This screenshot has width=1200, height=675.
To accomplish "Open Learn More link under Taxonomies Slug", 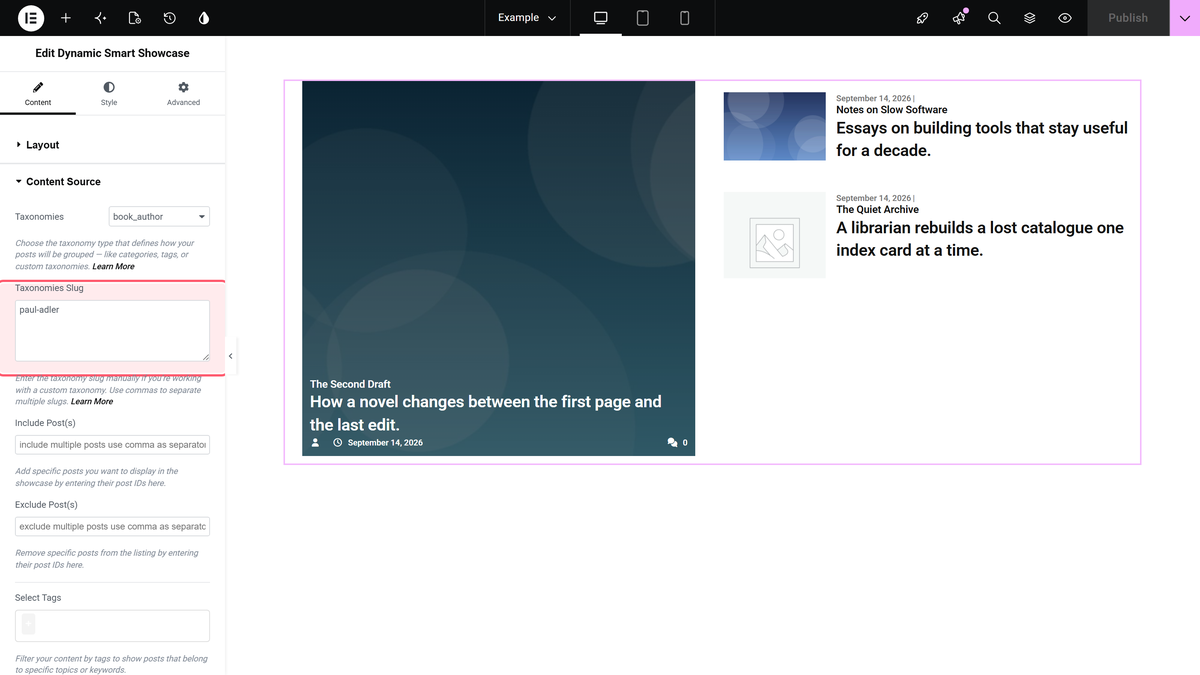I will [x=92, y=401].
